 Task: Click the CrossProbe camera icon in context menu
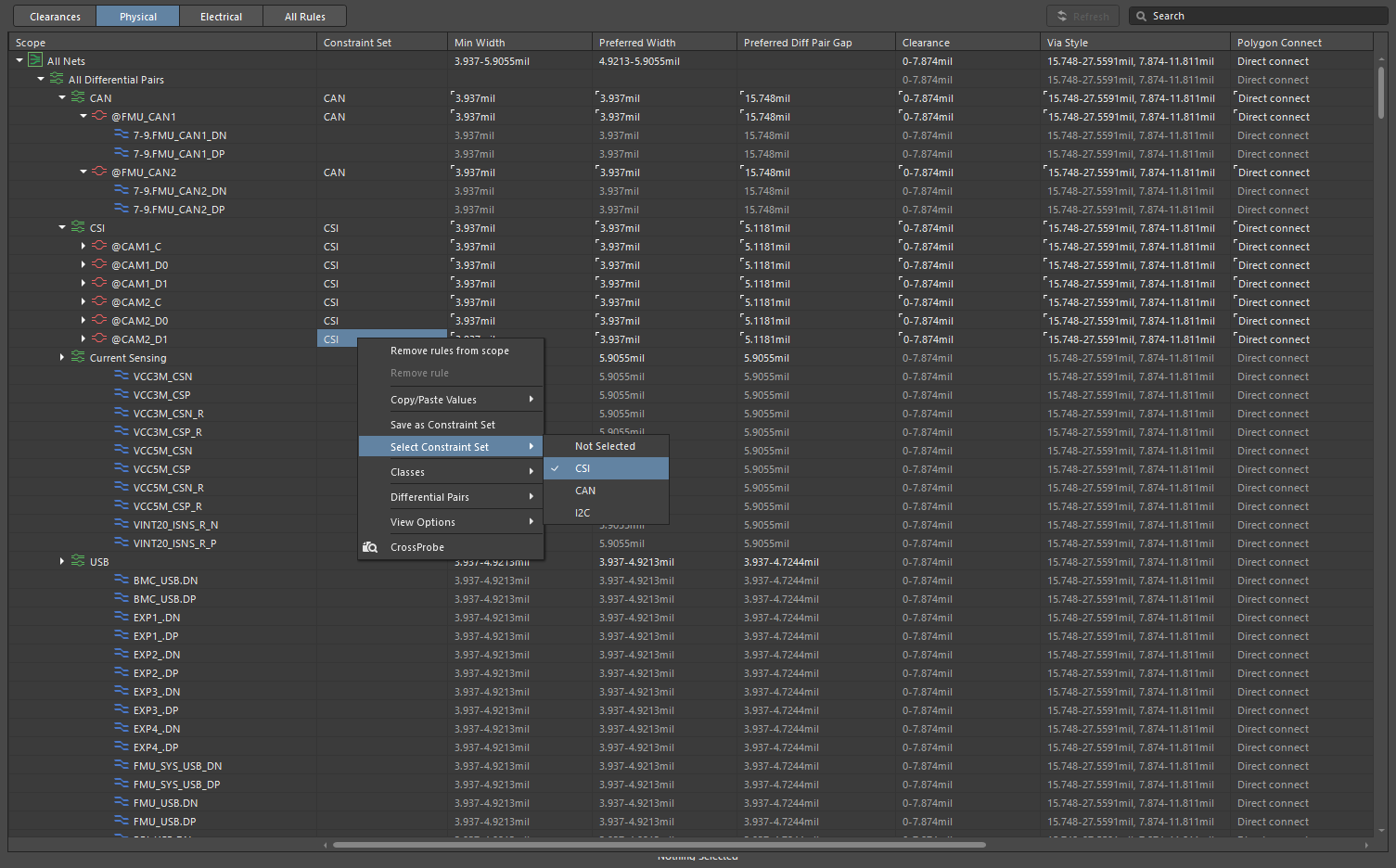pos(370,547)
